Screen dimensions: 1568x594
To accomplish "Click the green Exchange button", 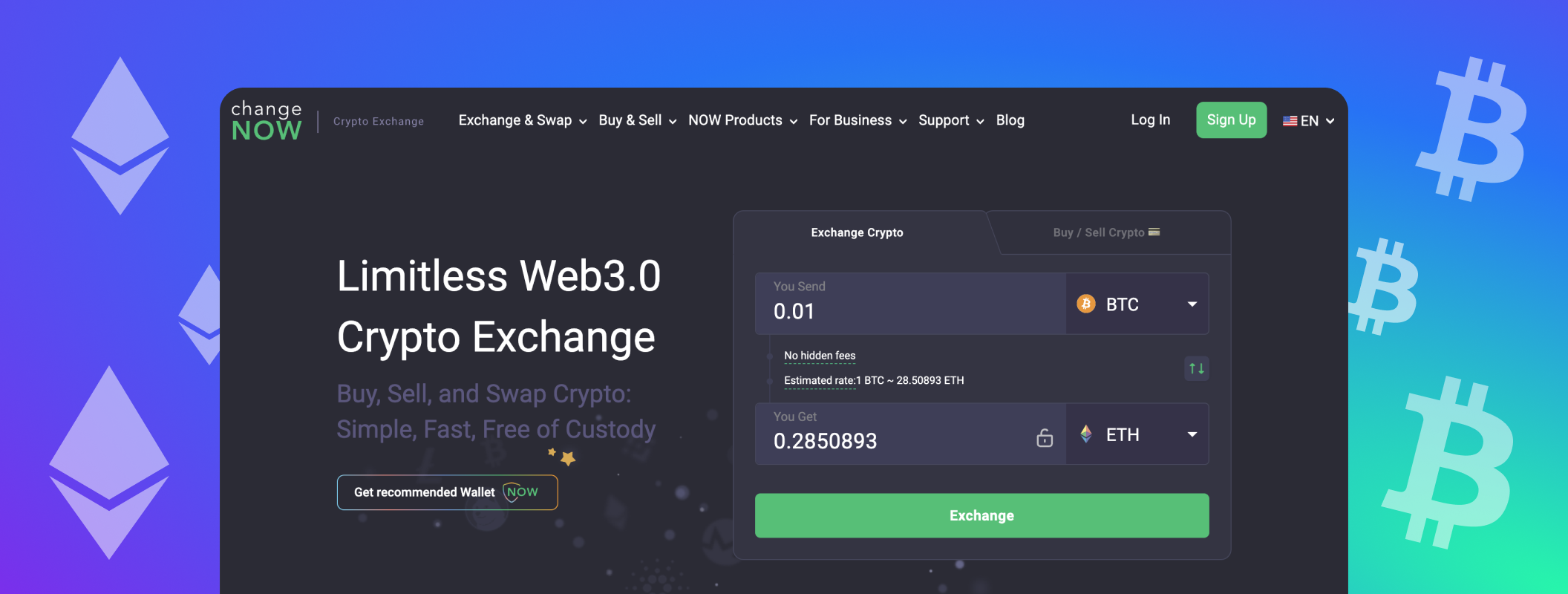I will point(982,515).
